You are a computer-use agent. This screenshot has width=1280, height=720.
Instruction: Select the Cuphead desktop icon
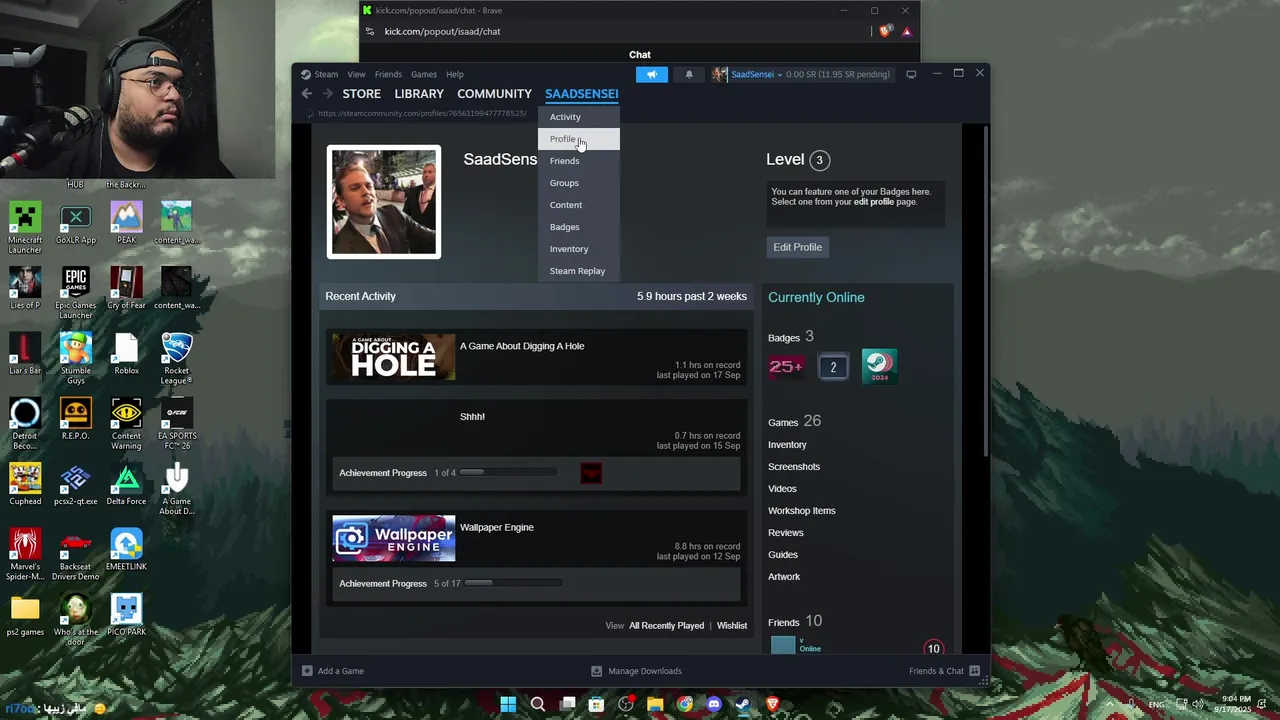coord(25,484)
